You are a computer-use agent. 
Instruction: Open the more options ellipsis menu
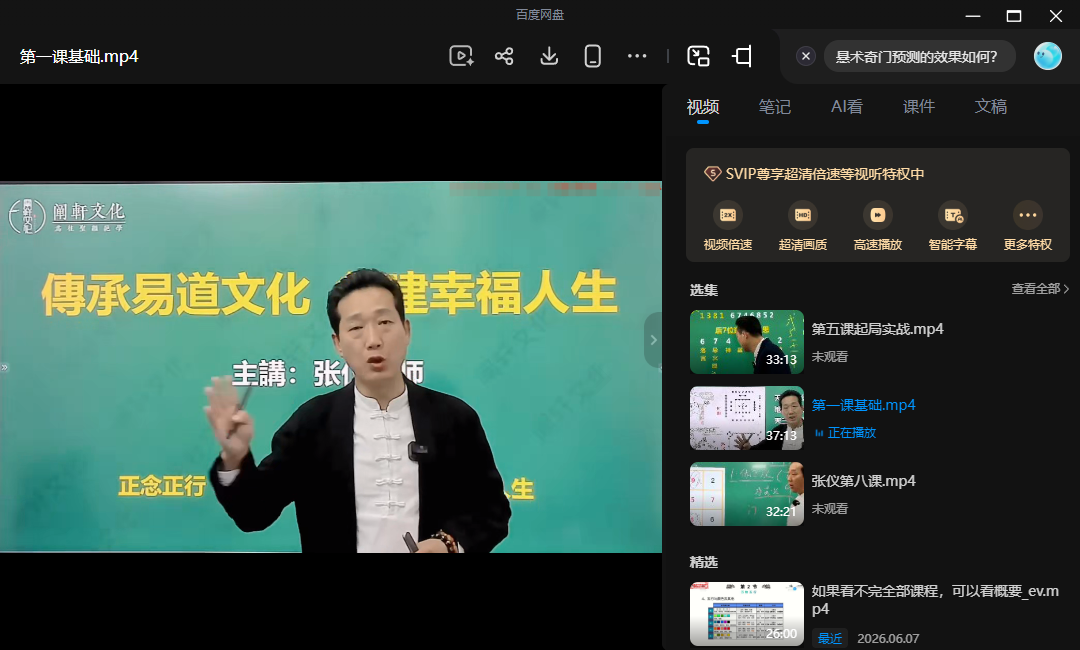[637, 56]
